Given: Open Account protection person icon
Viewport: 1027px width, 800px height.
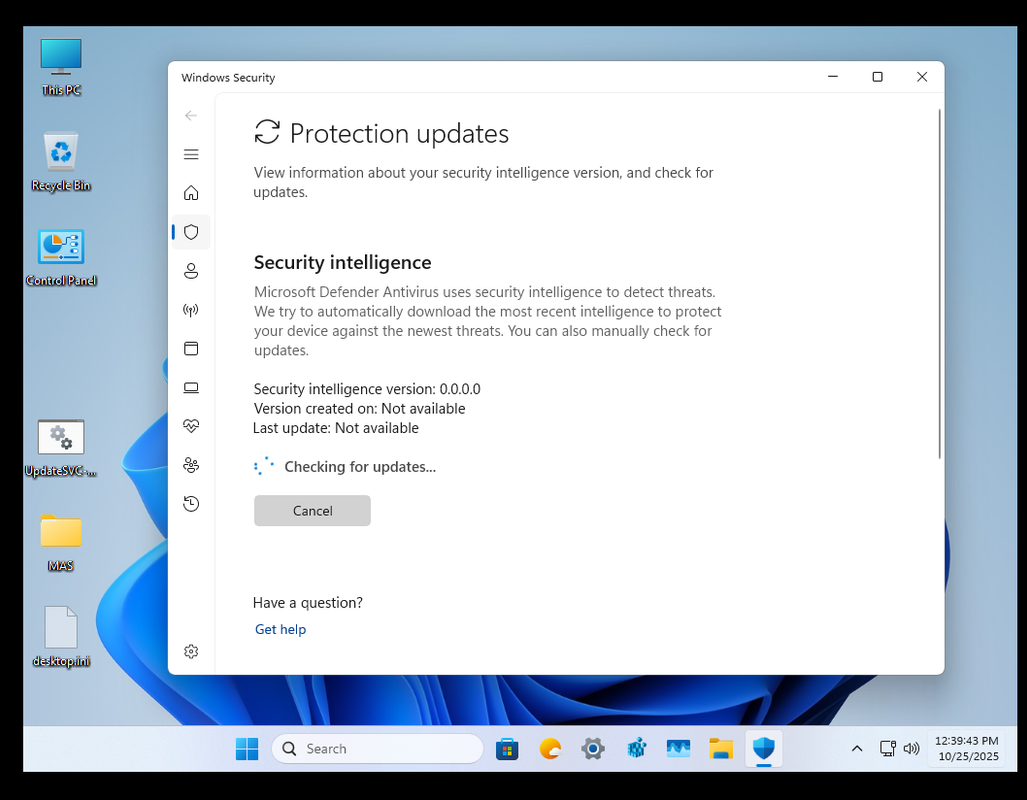Looking at the screenshot, I should (191, 271).
